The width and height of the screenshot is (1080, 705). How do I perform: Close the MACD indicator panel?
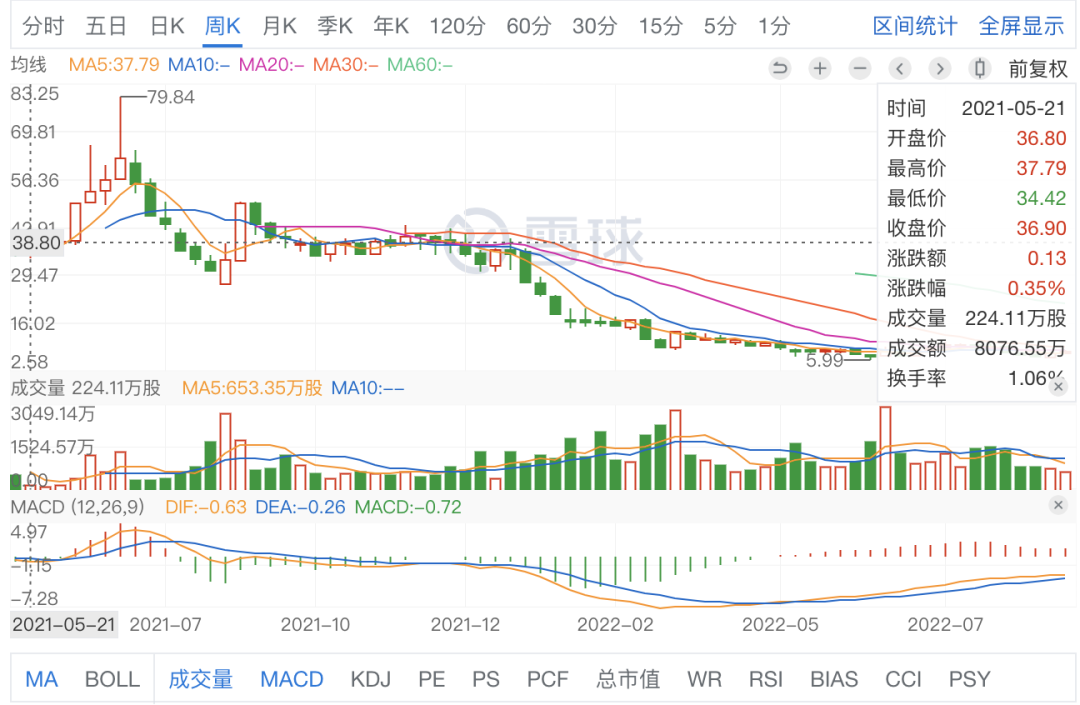click(1059, 505)
